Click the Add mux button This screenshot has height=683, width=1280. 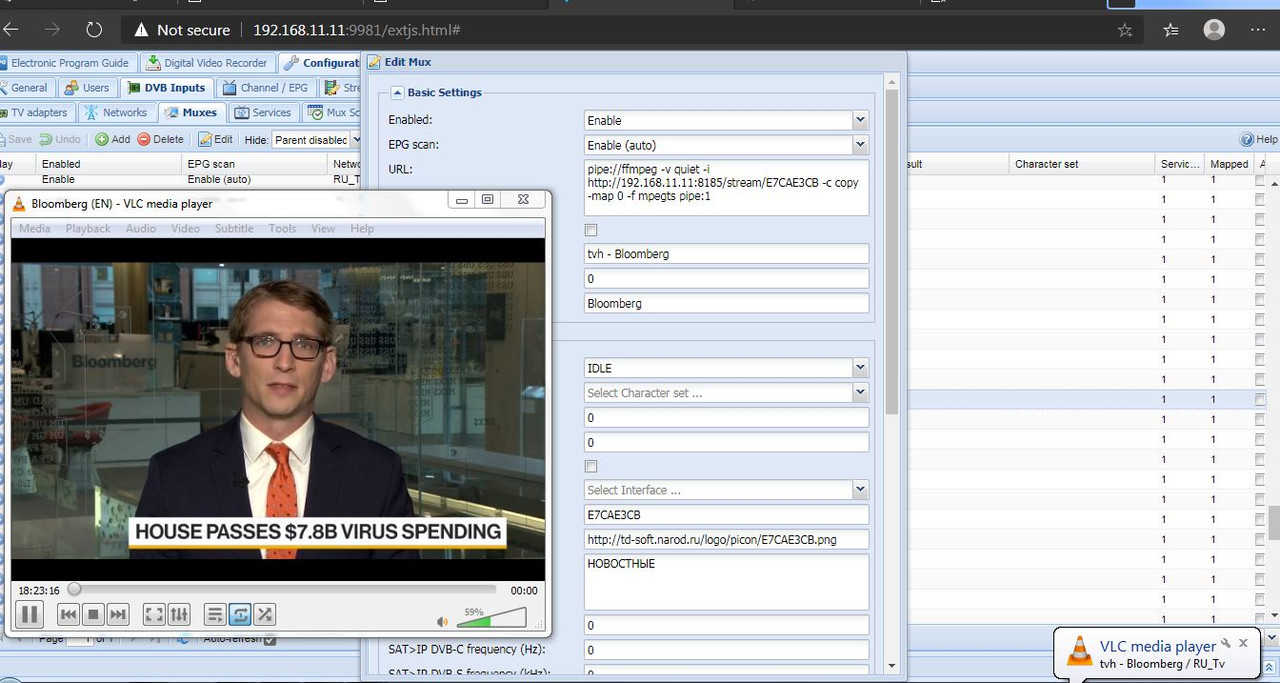(x=113, y=139)
